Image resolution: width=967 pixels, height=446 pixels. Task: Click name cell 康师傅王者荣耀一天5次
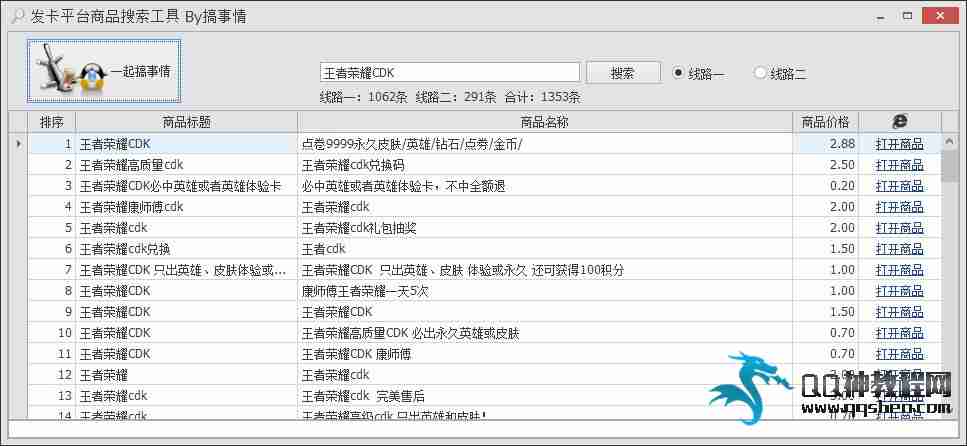[x=545, y=291]
